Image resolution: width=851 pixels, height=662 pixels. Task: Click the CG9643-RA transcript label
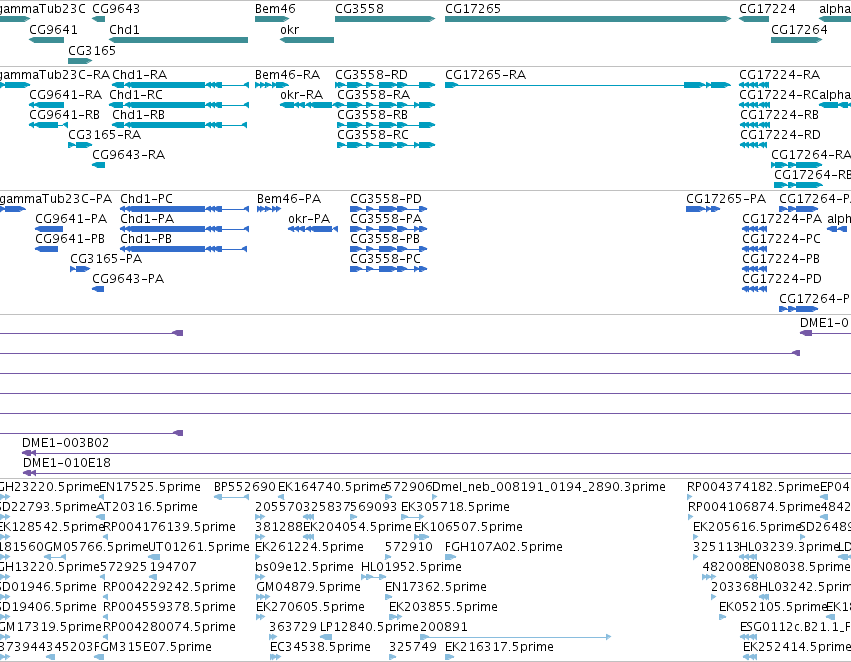129,155
